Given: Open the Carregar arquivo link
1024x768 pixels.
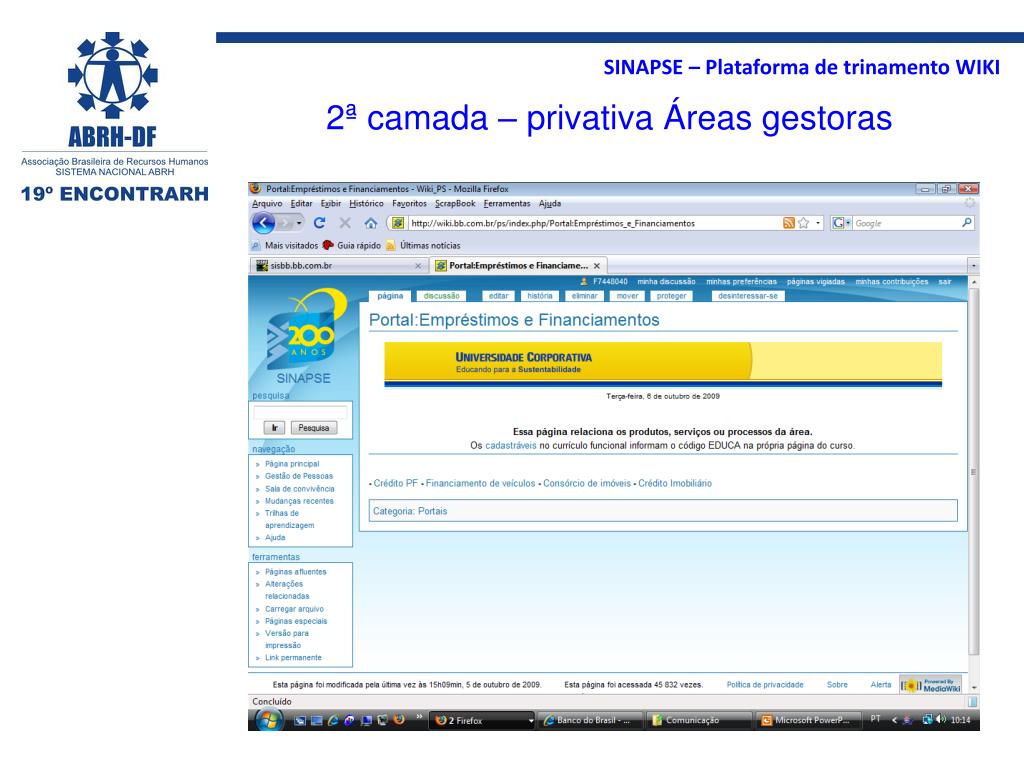Looking at the screenshot, I should click(x=294, y=609).
